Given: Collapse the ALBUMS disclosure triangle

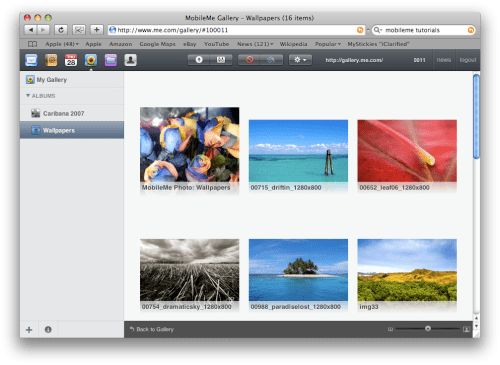Looking at the screenshot, I should tap(28, 96).
